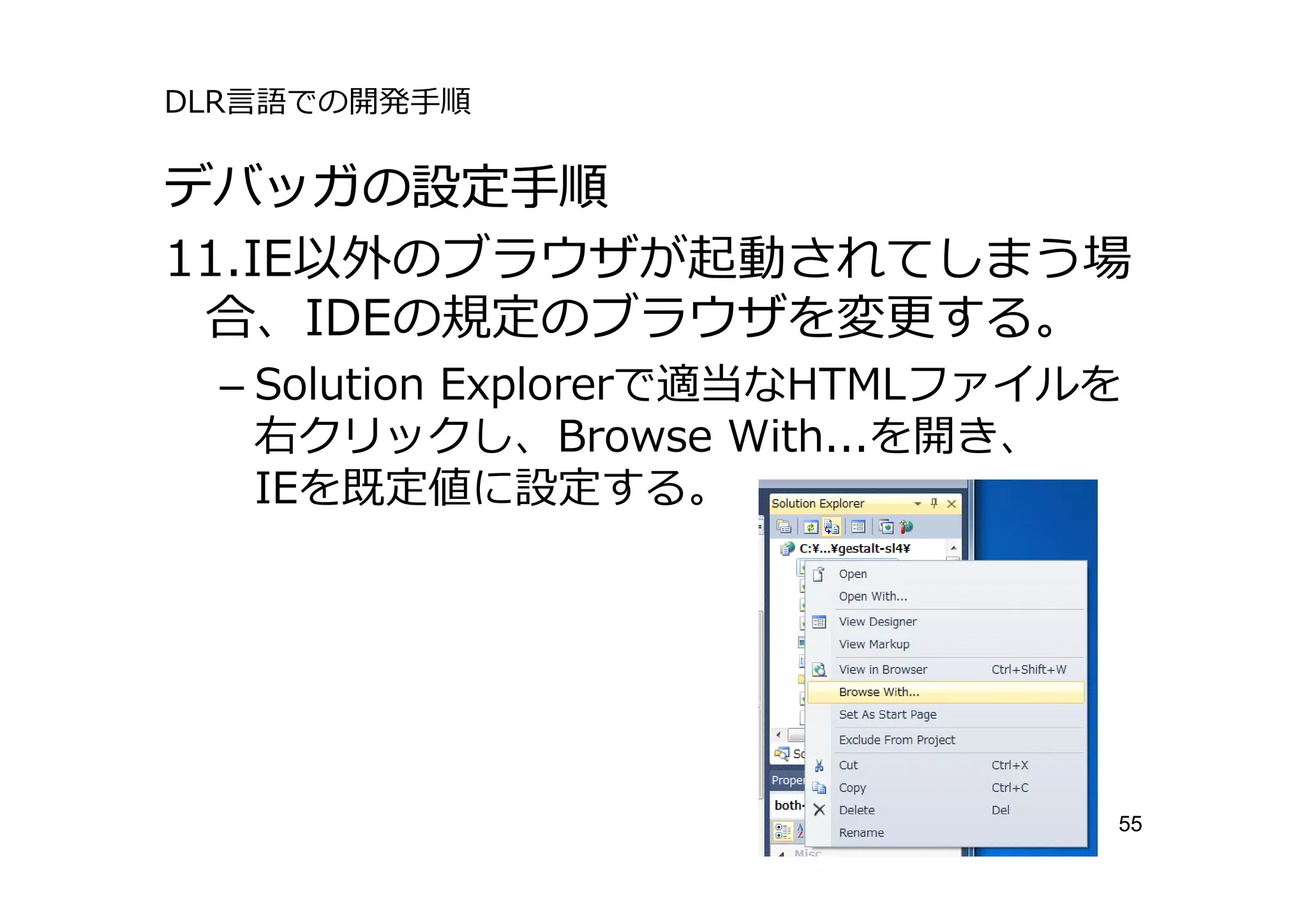Click the scroll up arrow in Solution Explorer

pos(953,548)
